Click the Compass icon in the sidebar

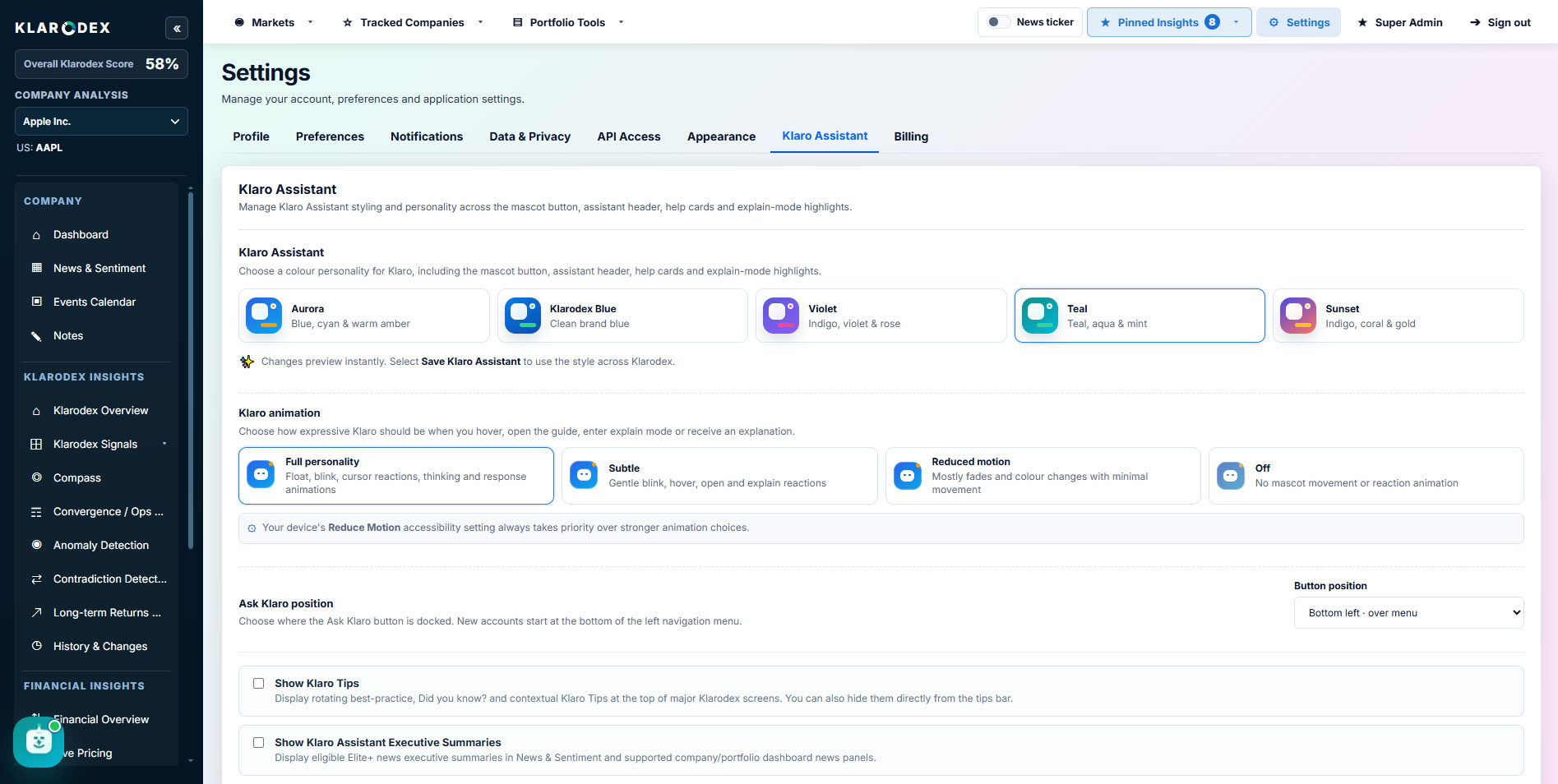[x=36, y=477]
